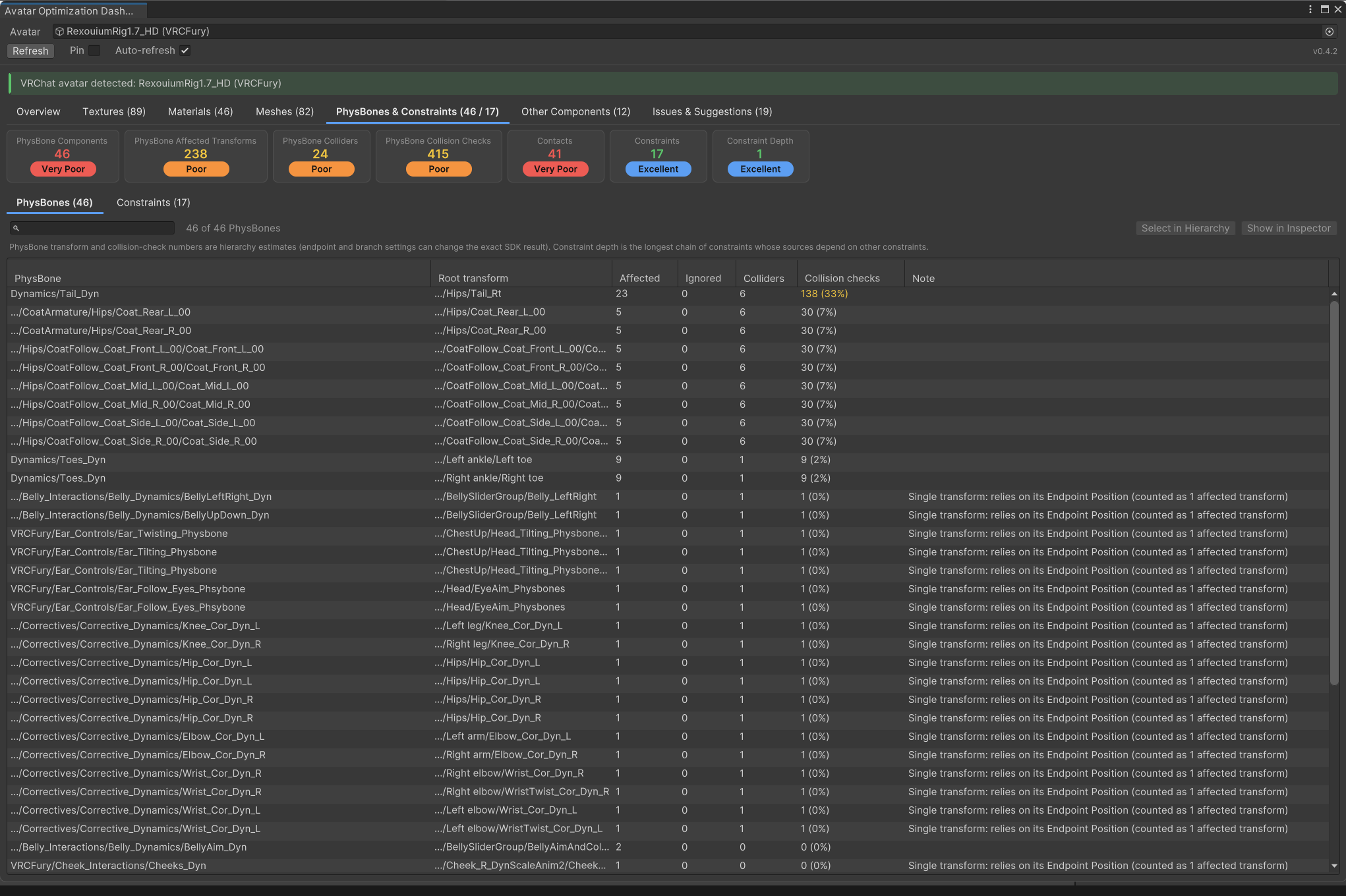Viewport: 1346px width, 896px height.
Task: Select the BellyUpDown_Dyn row
Action: pyautogui.click(x=668, y=515)
